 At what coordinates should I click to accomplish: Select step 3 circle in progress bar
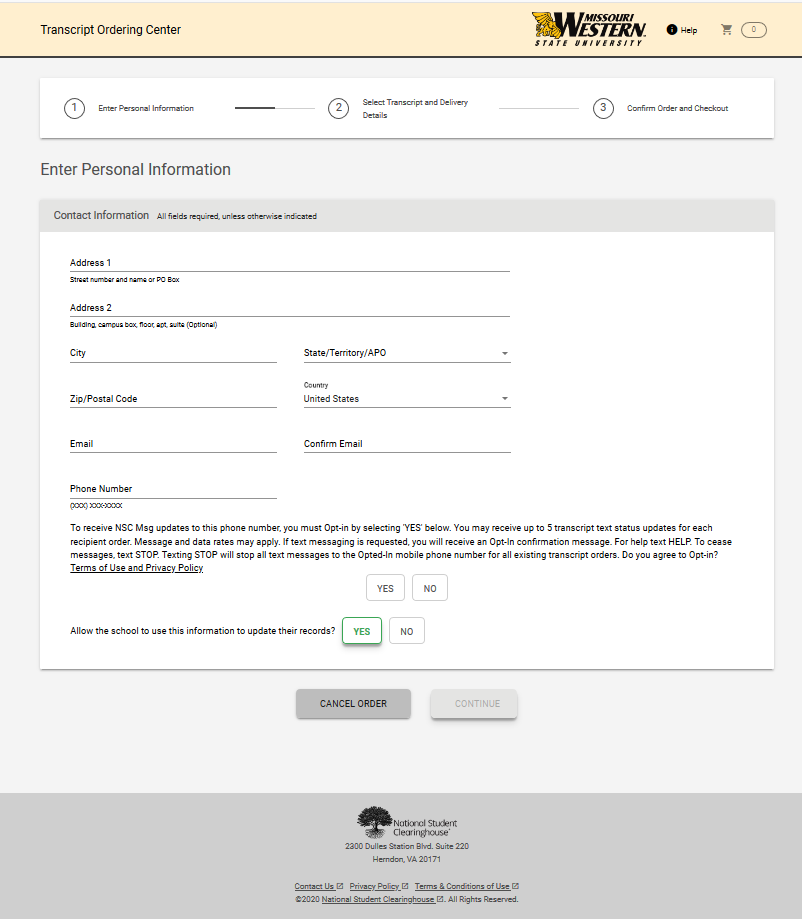point(603,108)
